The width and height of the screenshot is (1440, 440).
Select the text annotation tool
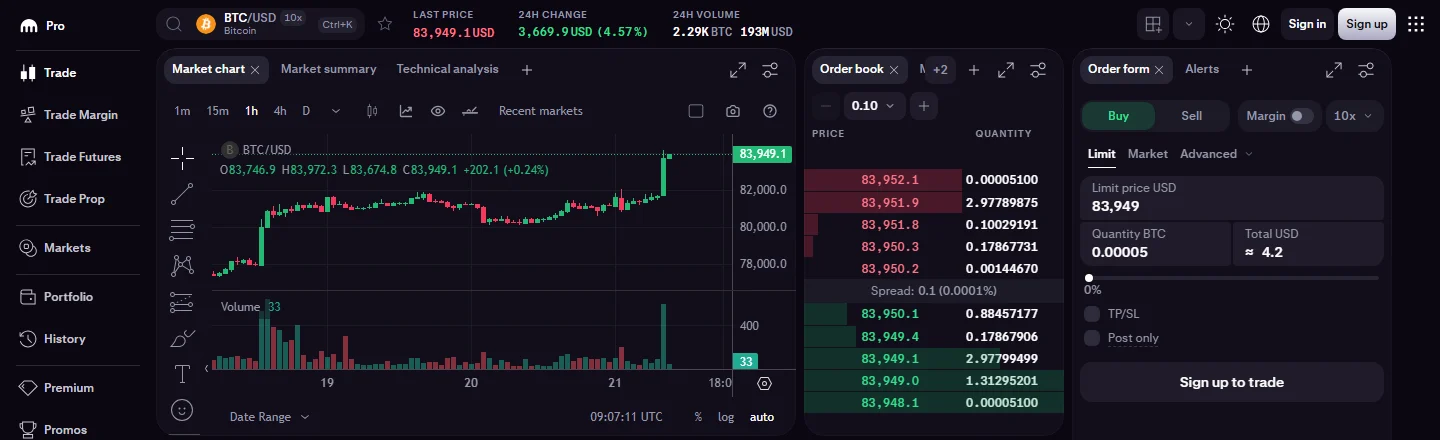tap(182, 374)
